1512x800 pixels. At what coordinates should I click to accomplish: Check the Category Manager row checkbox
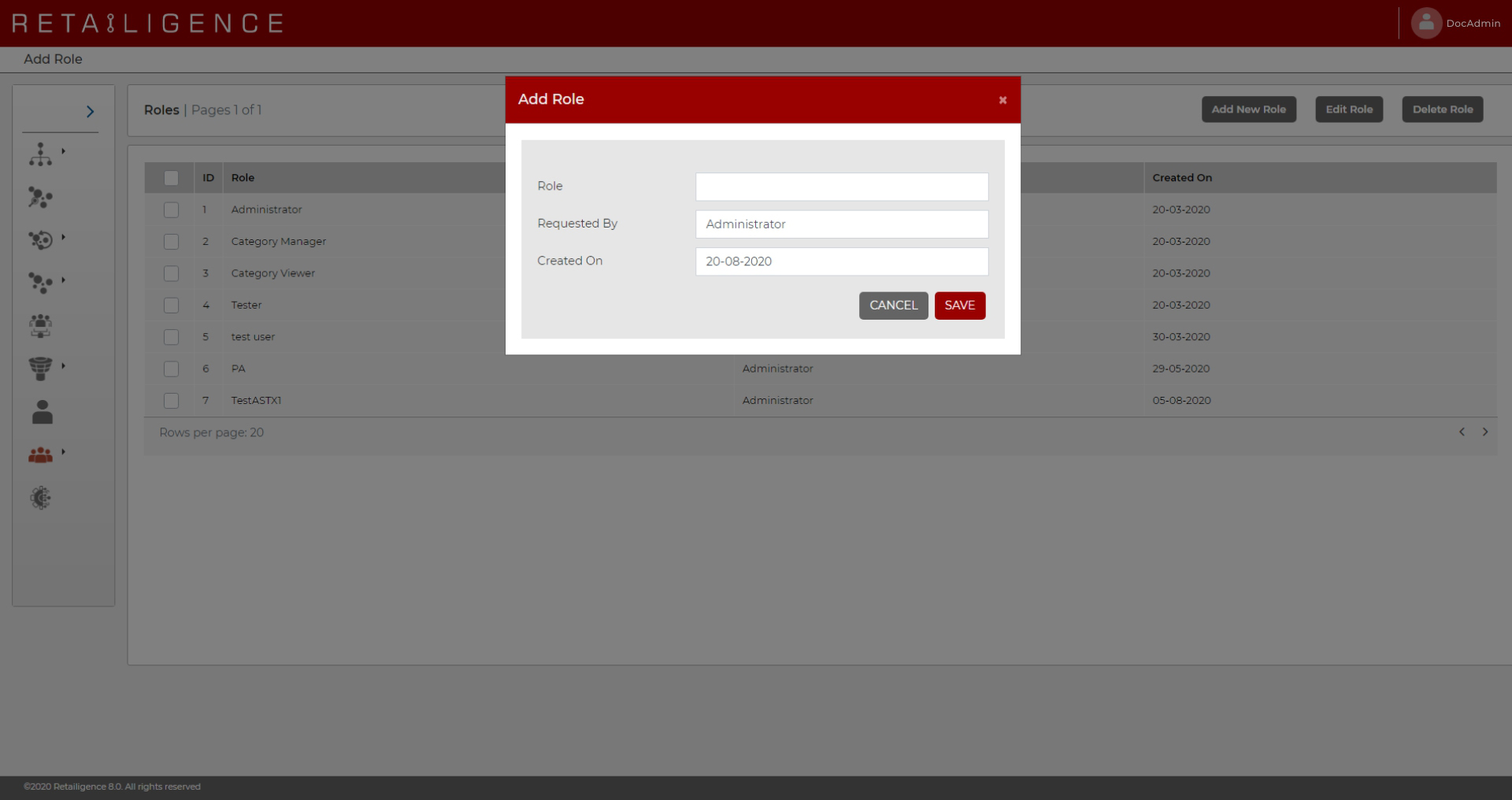click(171, 242)
